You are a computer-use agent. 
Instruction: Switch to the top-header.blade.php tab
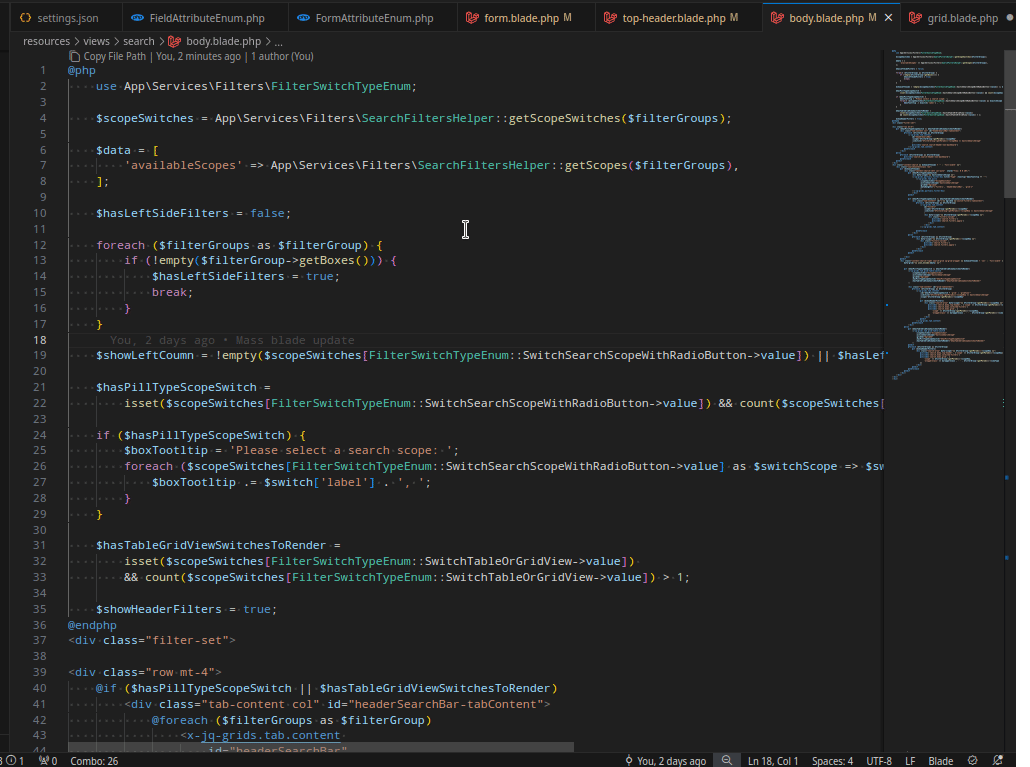[673, 18]
